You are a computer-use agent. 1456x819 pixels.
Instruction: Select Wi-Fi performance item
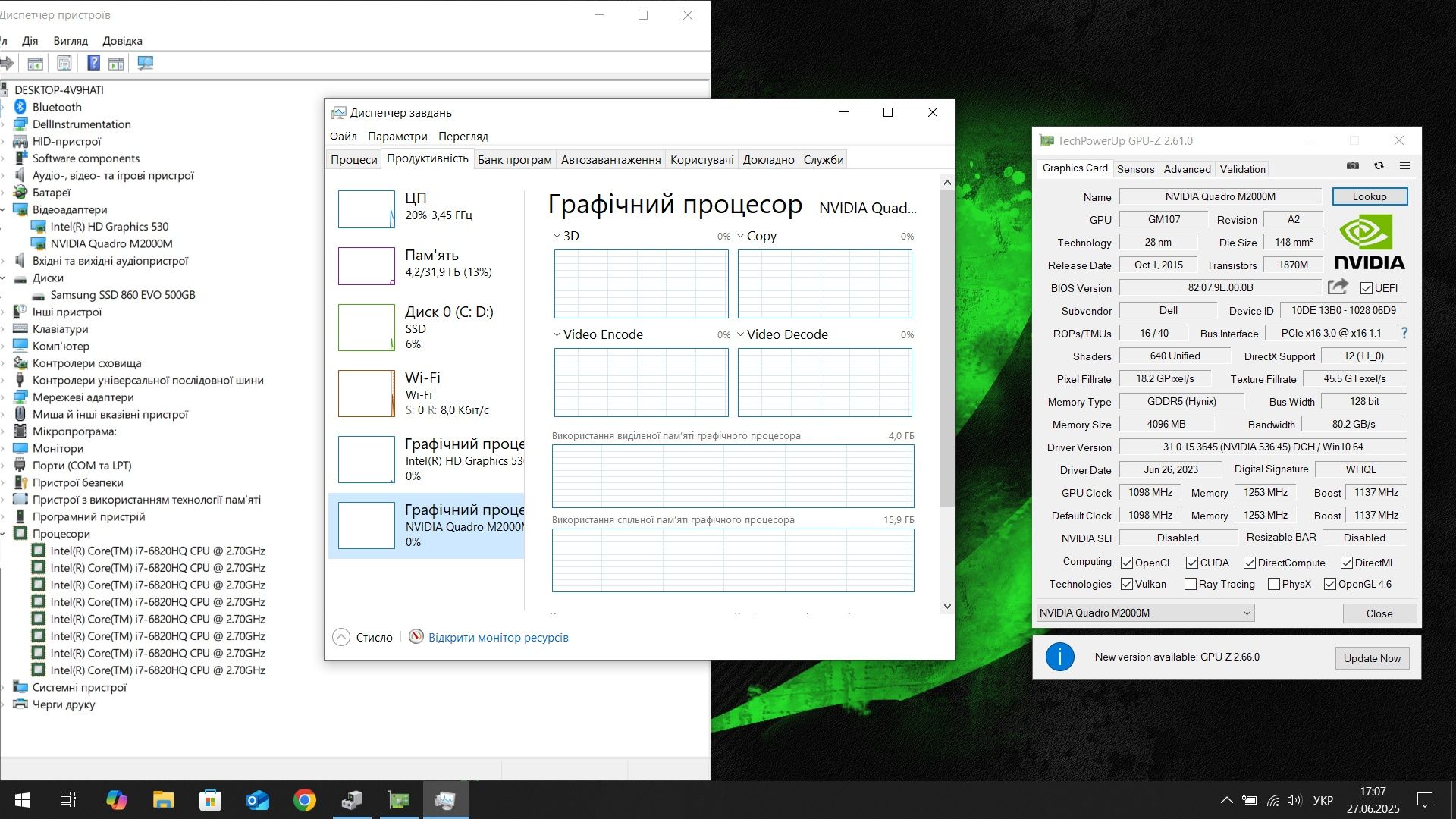(x=426, y=393)
